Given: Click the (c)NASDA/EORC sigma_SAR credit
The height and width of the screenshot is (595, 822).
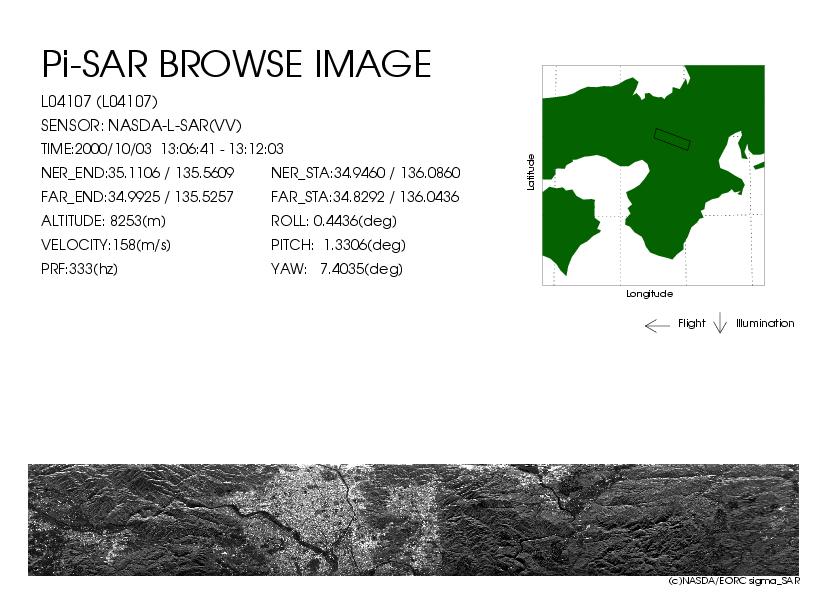Looking at the screenshot, I should click(x=734, y=581).
